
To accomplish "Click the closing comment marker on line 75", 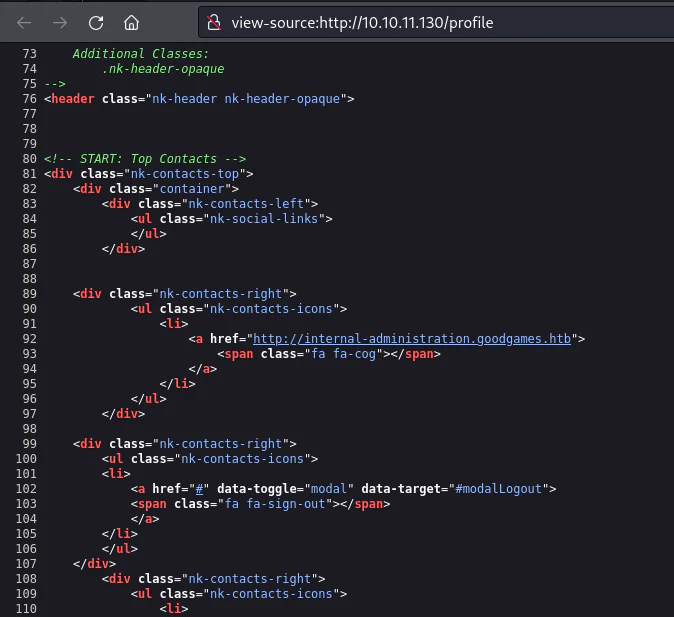I will coord(55,84).
